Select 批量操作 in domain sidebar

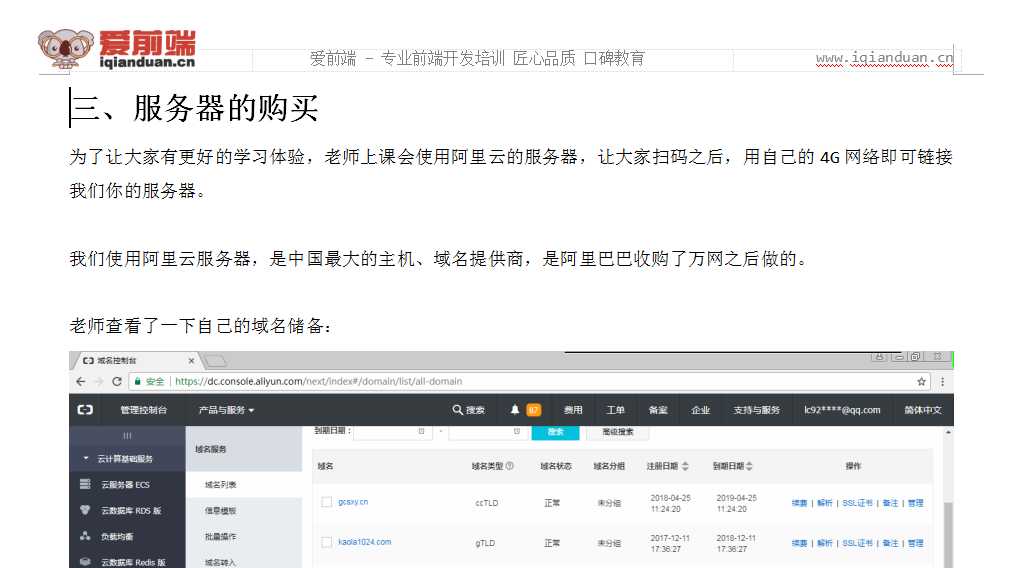pos(221,537)
